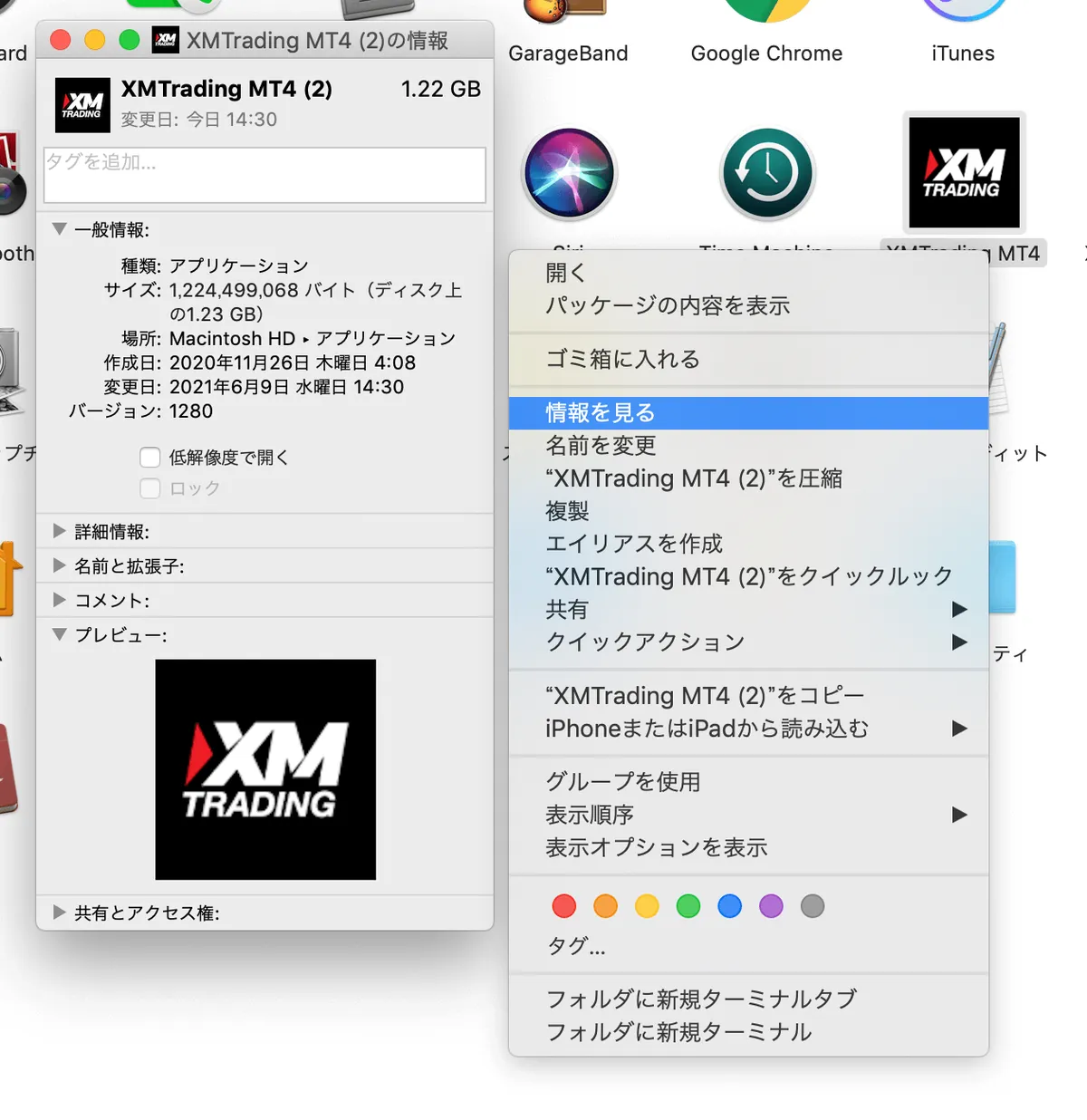Open the 共有 submenu arrow
The width and height of the screenshot is (1087, 1120).
[960, 610]
